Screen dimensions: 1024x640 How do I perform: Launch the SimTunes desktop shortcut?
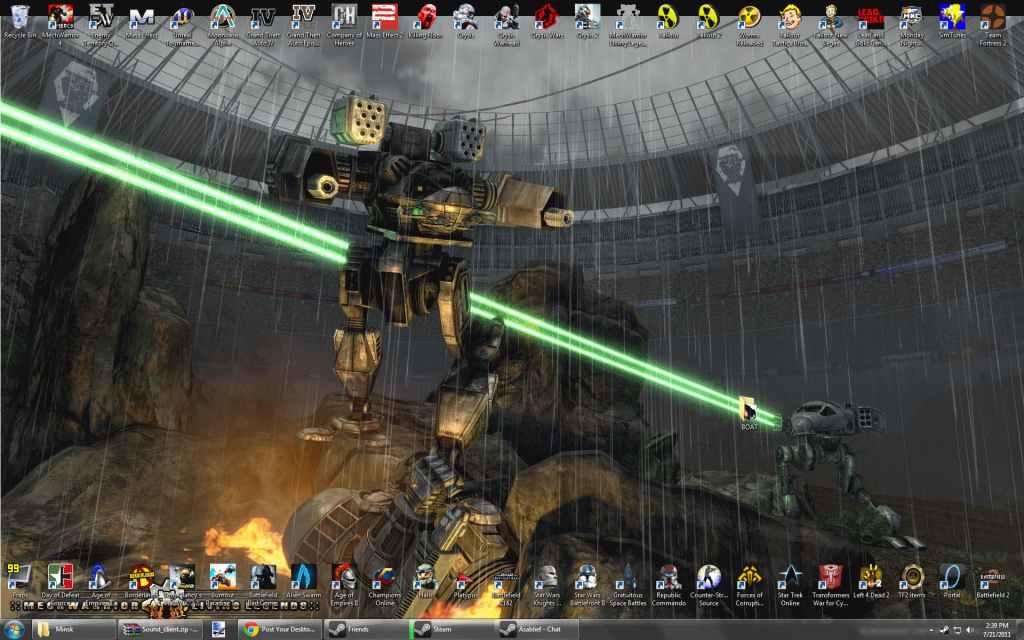point(951,17)
